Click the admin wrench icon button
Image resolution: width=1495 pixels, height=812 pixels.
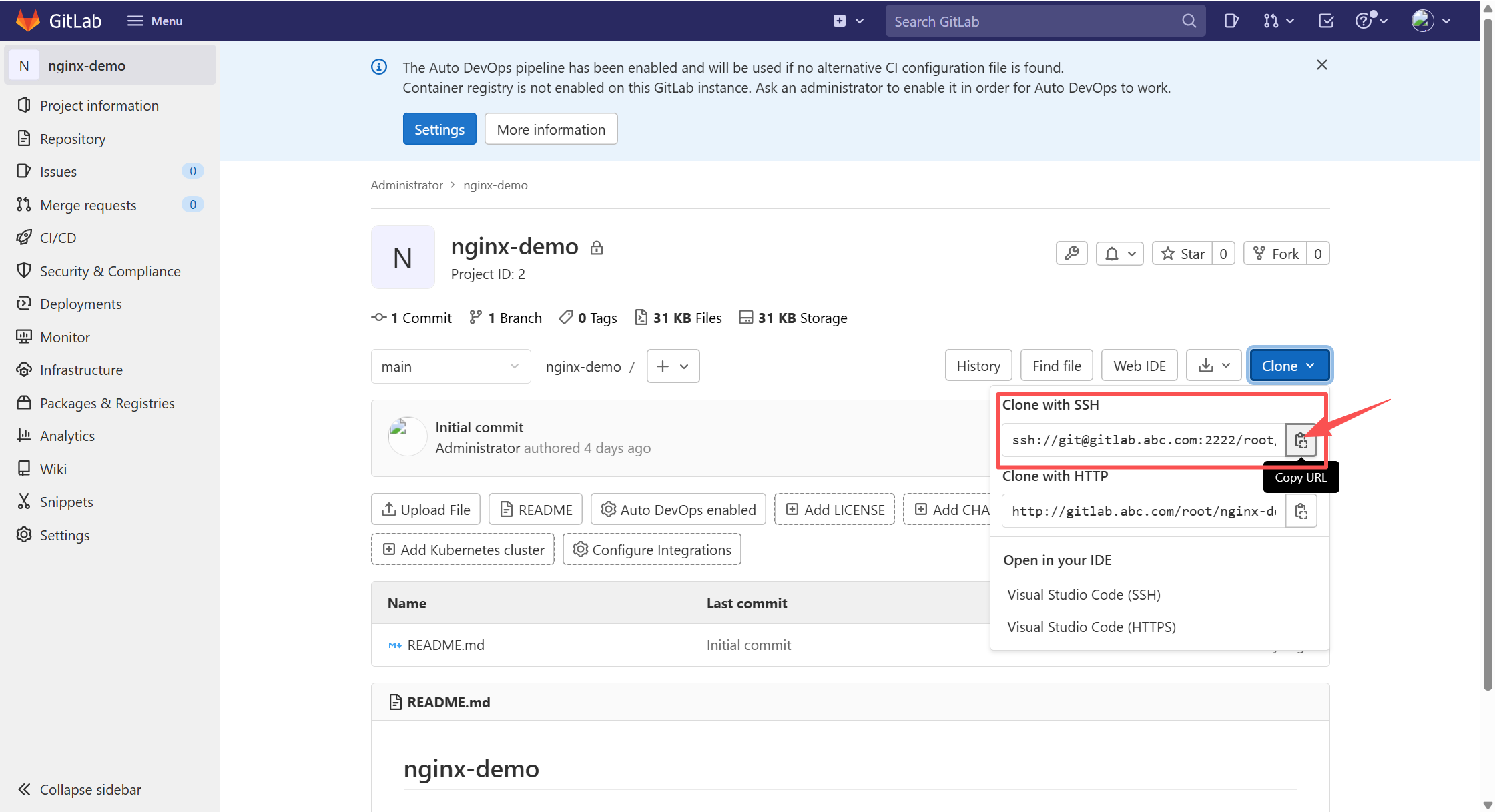pos(1072,254)
